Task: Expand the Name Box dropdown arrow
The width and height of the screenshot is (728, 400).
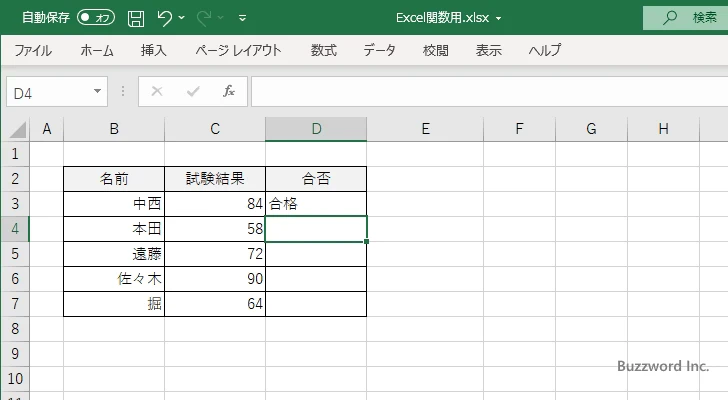Action: (98, 91)
